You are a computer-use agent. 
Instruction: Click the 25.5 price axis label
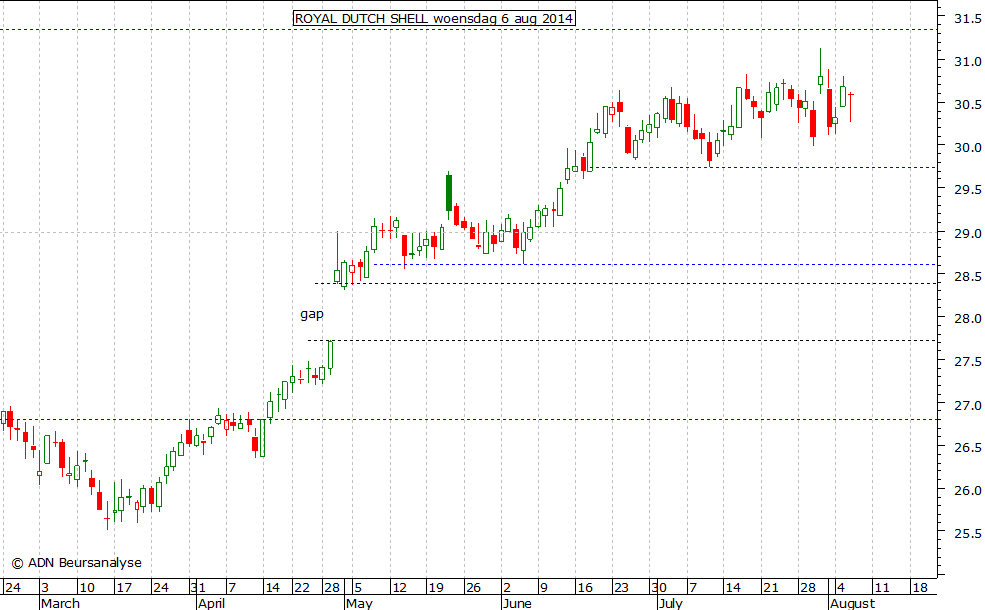(x=967, y=534)
